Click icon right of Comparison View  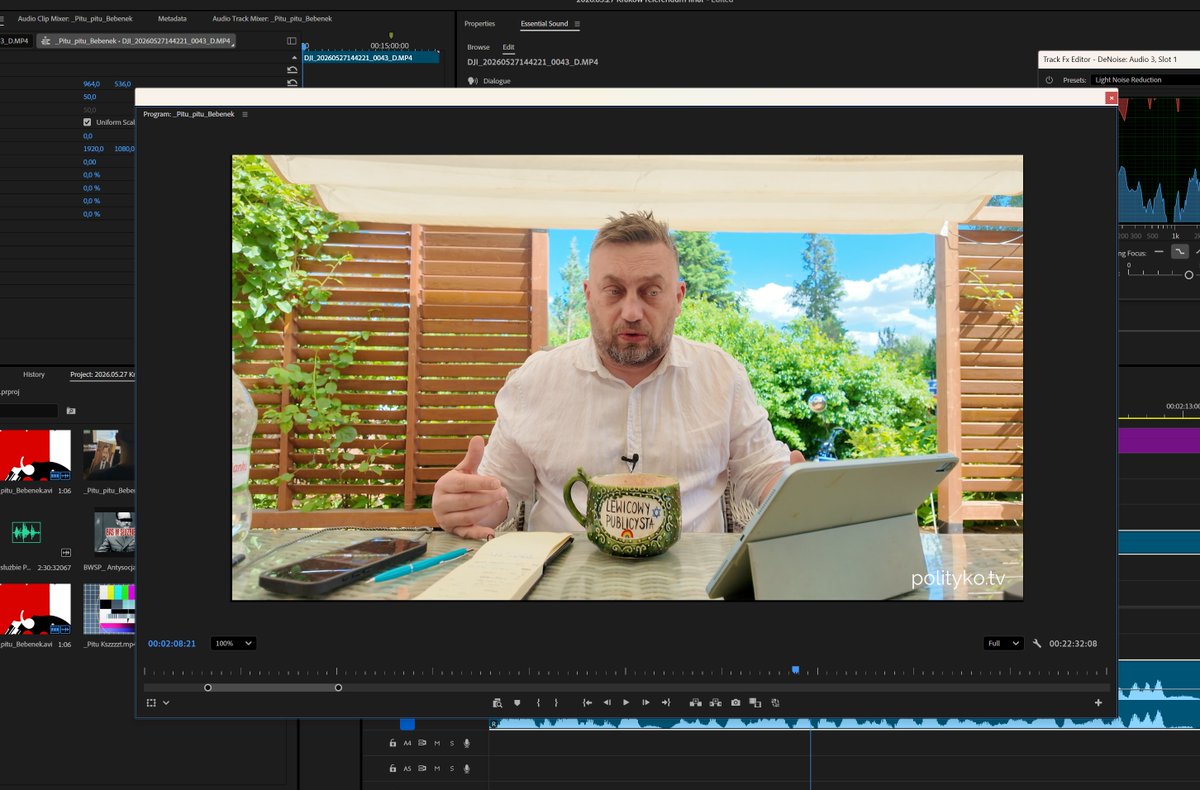775,703
